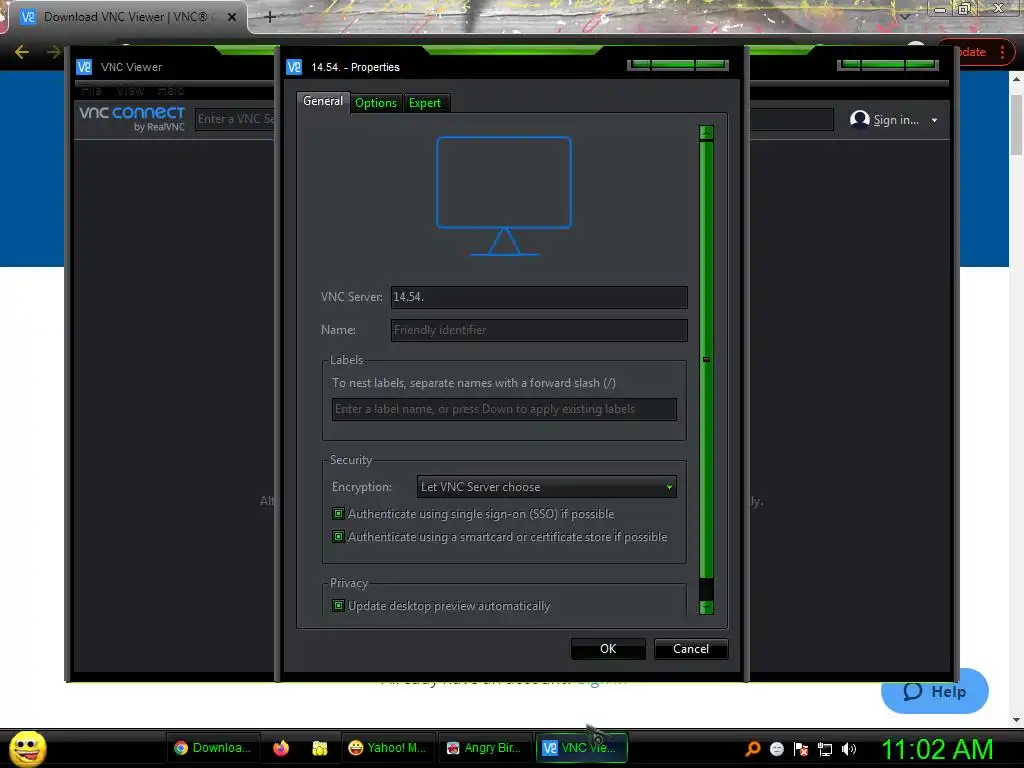This screenshot has width=1024, height=768.
Task: Click the VNC Server address field
Action: 539,297
